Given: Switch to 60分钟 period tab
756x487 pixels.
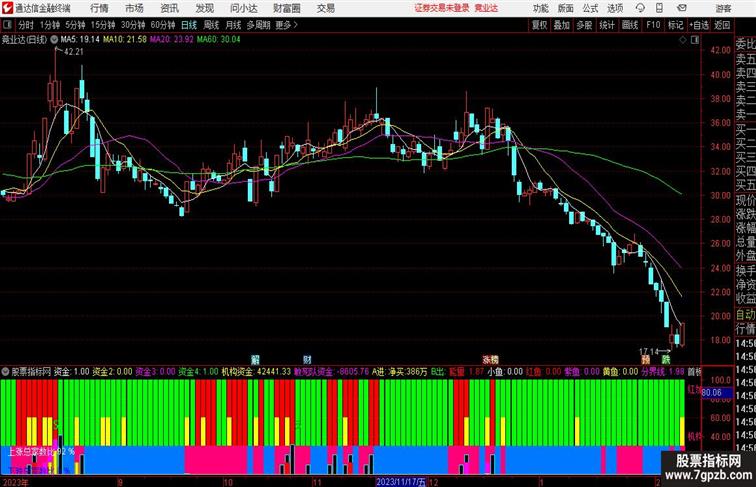Looking at the screenshot, I should [163, 25].
